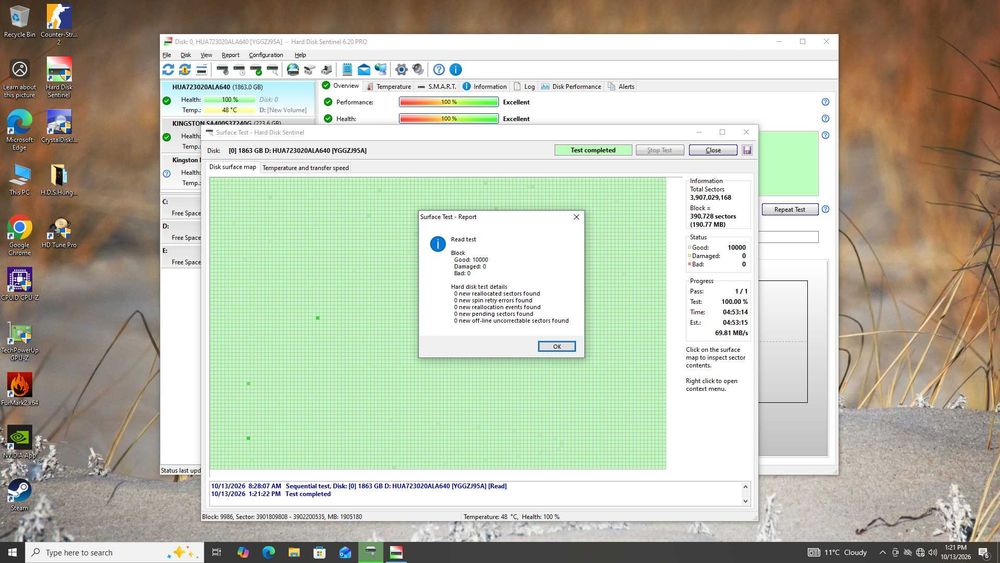The width and height of the screenshot is (1000, 563).
Task: Click help icon beside Health row
Action: click(x=825, y=119)
